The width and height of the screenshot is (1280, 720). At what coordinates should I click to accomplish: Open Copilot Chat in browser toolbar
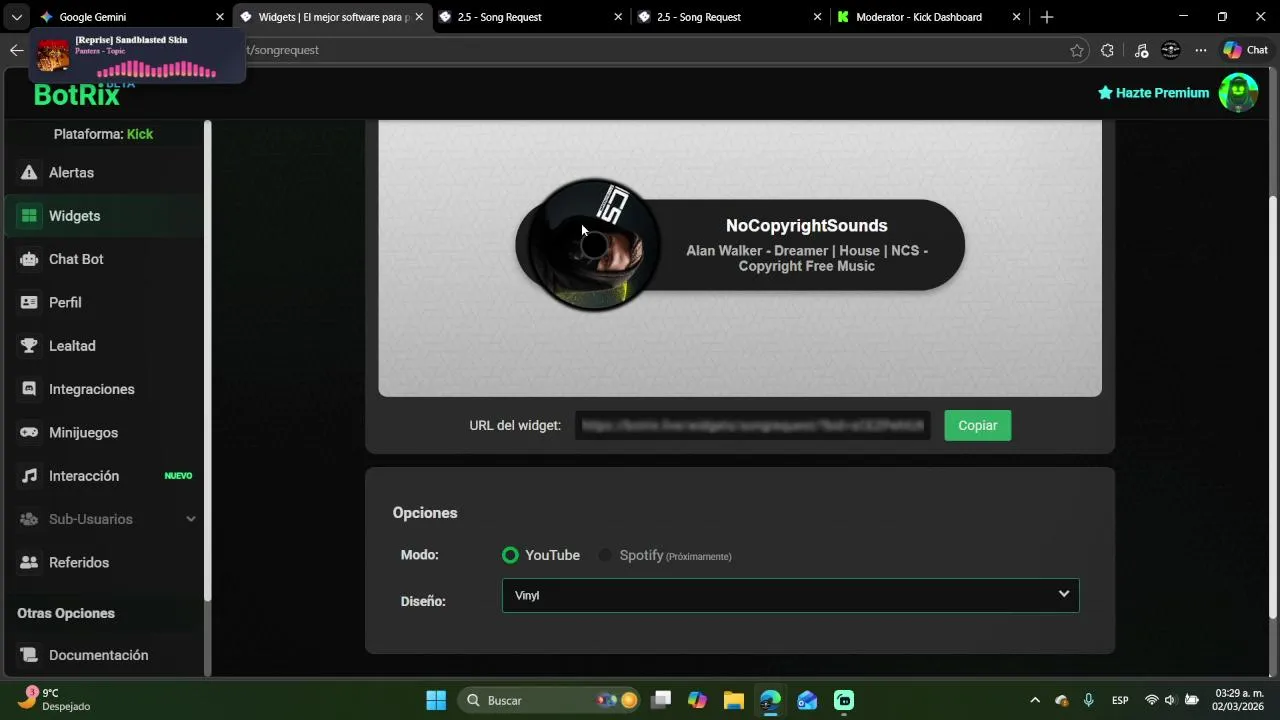[x=1245, y=50]
